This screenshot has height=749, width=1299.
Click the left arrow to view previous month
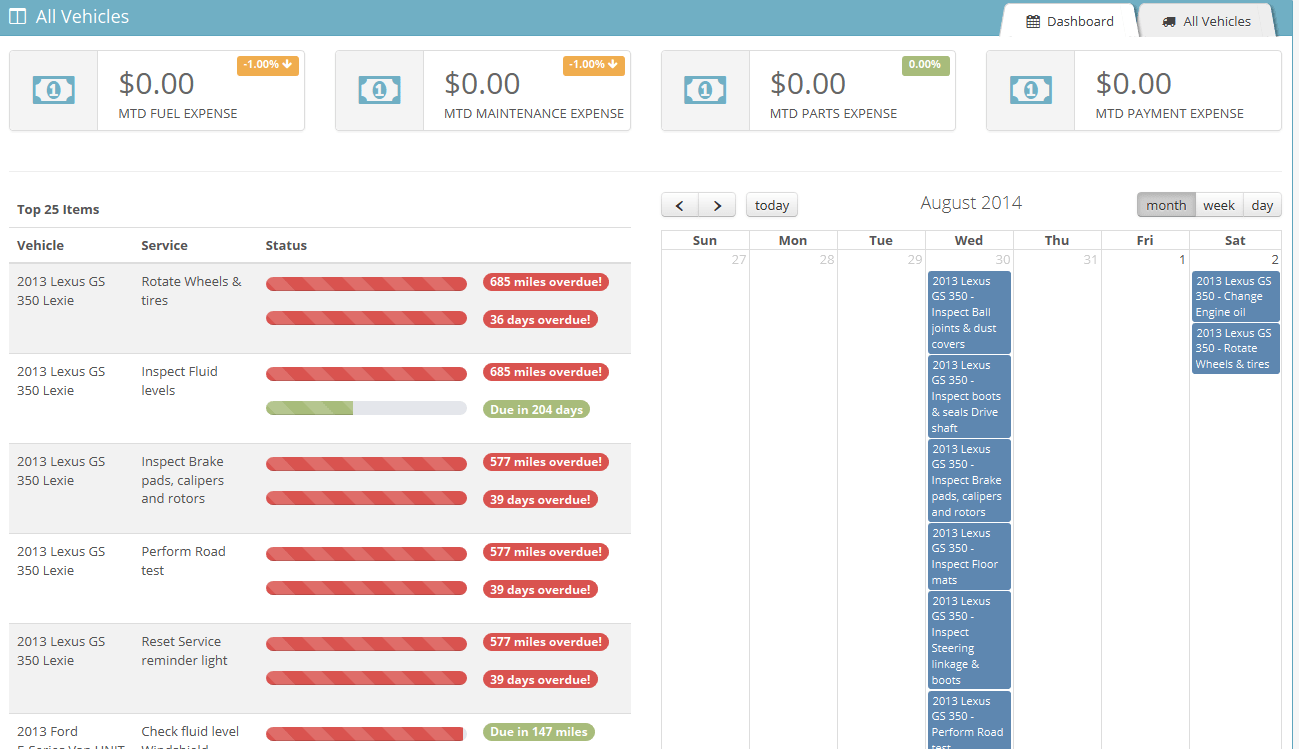pos(681,204)
